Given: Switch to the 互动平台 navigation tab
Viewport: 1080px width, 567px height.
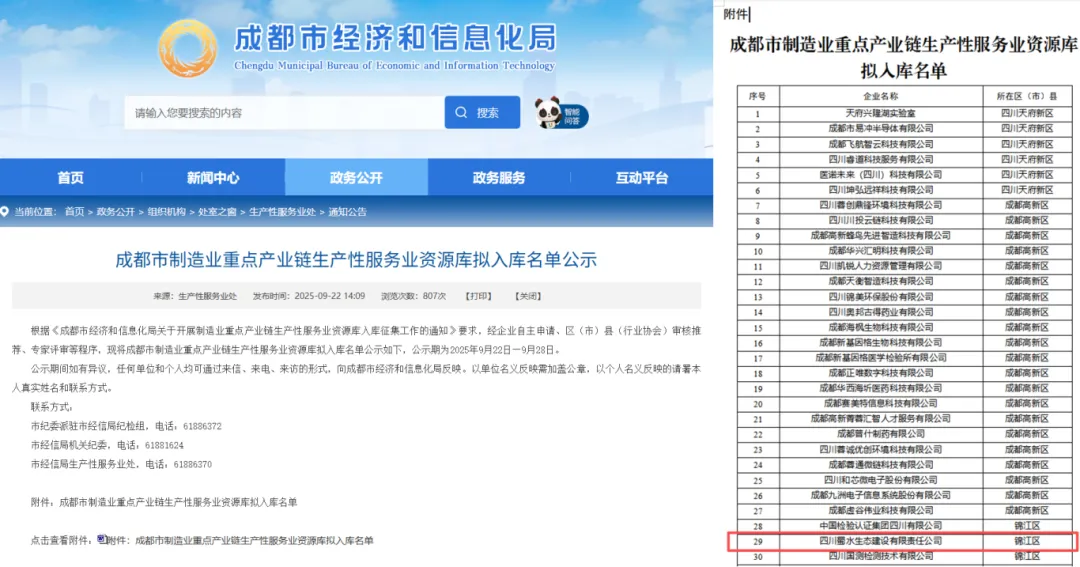Looking at the screenshot, I should coord(641,178).
